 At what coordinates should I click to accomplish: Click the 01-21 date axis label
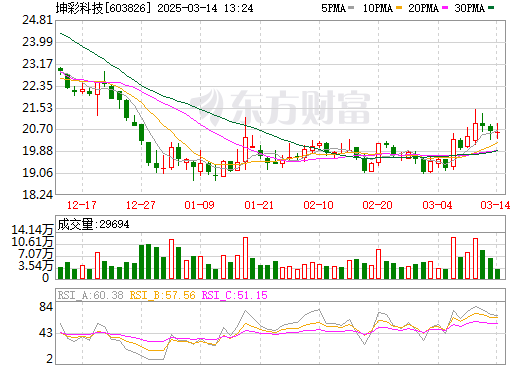click(x=259, y=205)
